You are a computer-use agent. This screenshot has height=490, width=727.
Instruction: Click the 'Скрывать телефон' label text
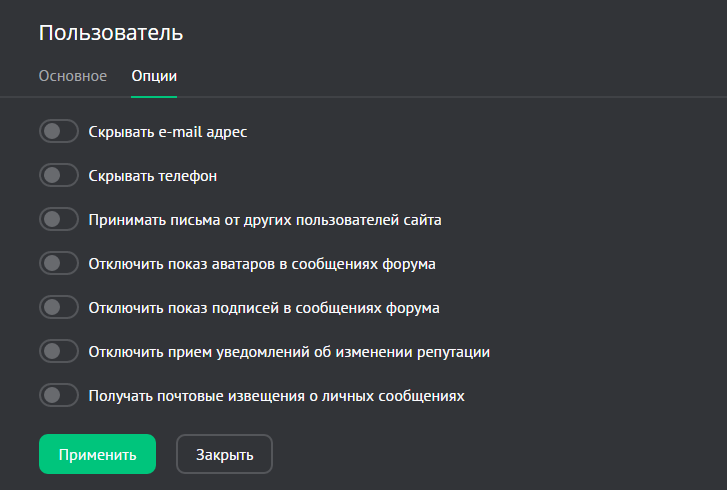pos(153,176)
